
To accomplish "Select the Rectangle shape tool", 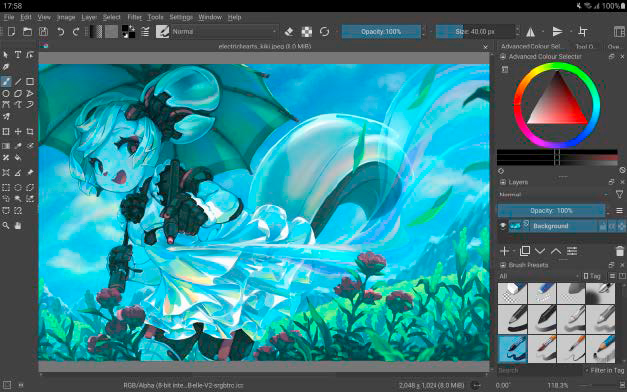I will [30, 82].
